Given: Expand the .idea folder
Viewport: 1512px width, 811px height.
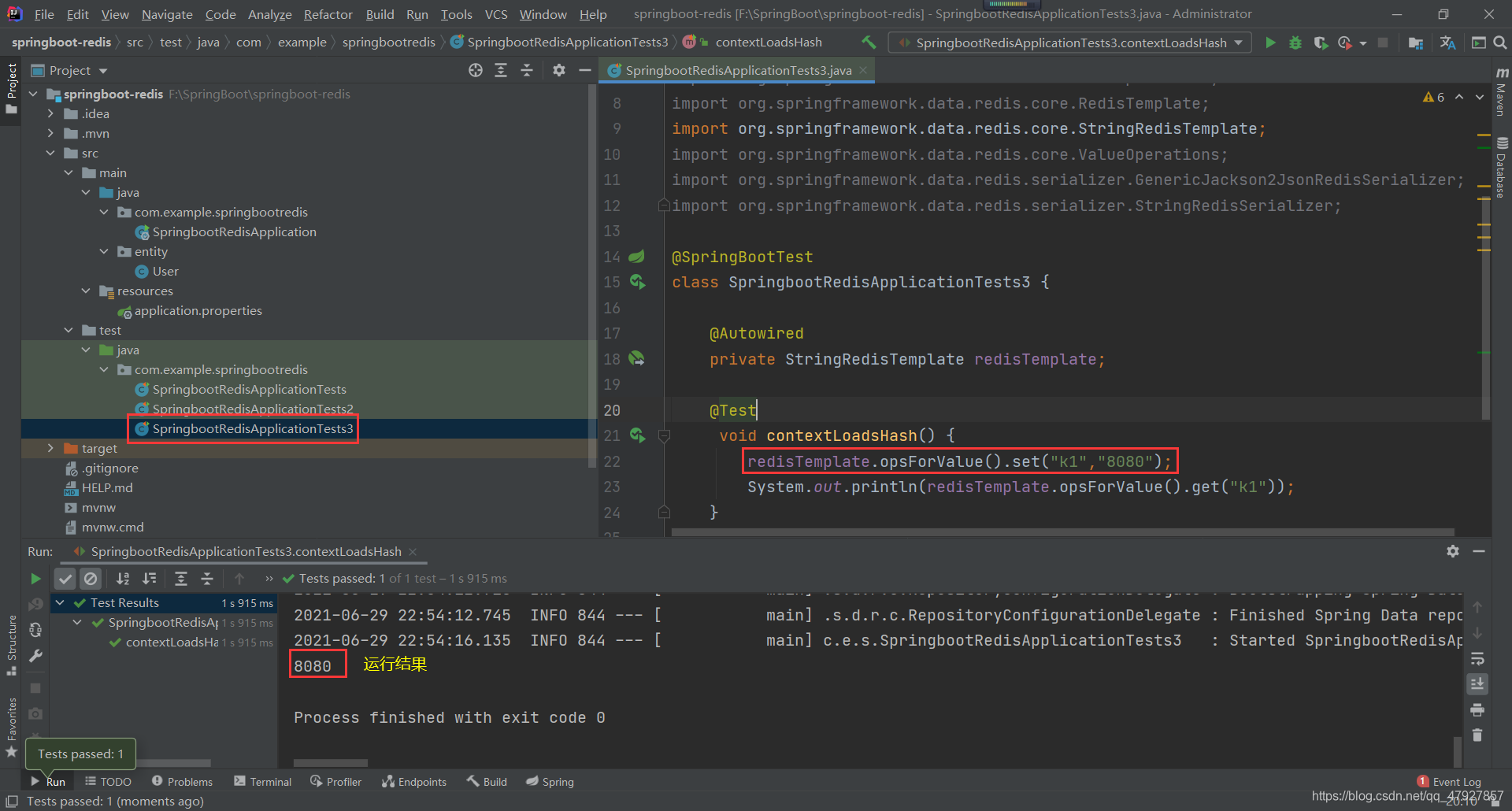Looking at the screenshot, I should point(50,113).
